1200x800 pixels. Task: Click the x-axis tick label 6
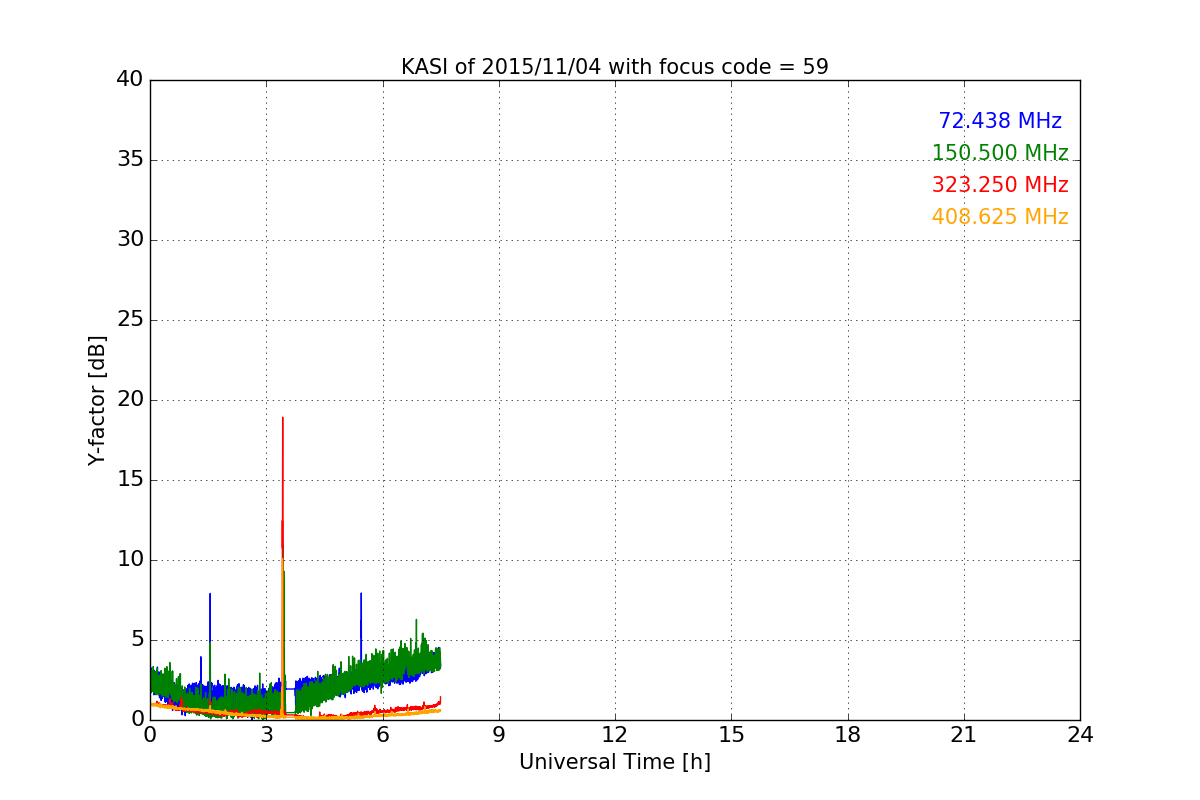(383, 734)
